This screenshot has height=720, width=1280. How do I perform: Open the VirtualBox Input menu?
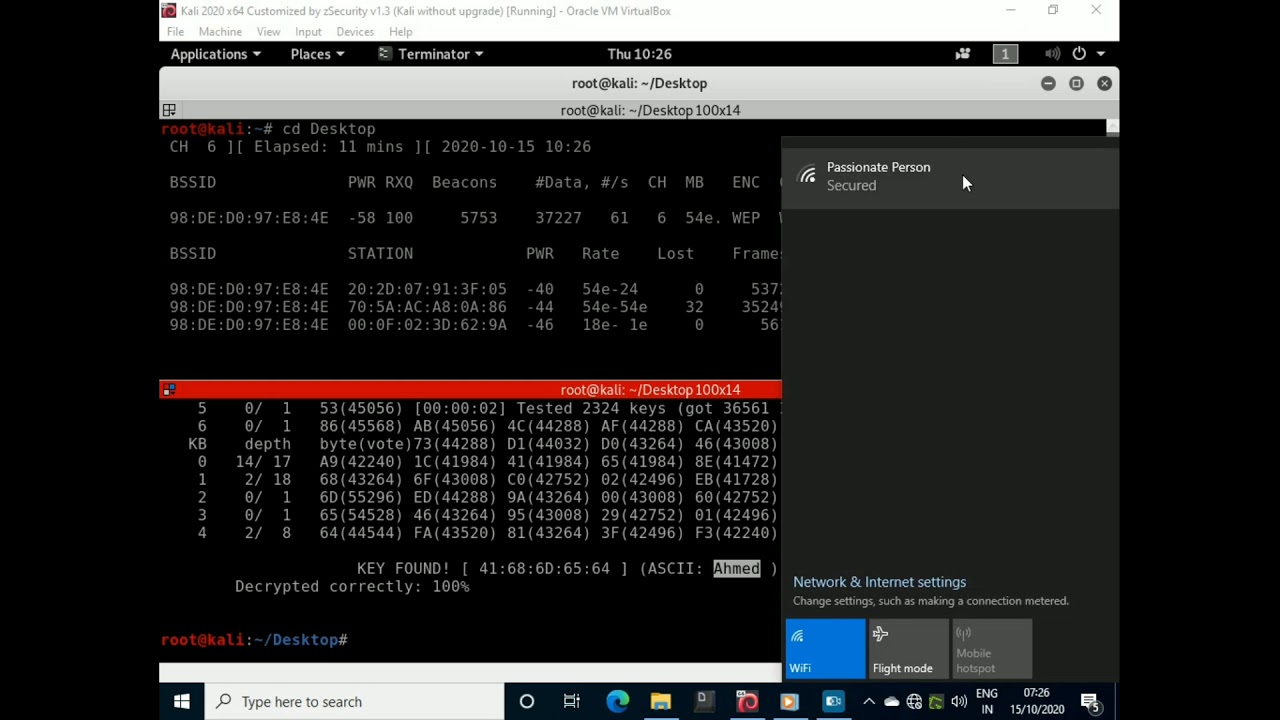[x=308, y=32]
